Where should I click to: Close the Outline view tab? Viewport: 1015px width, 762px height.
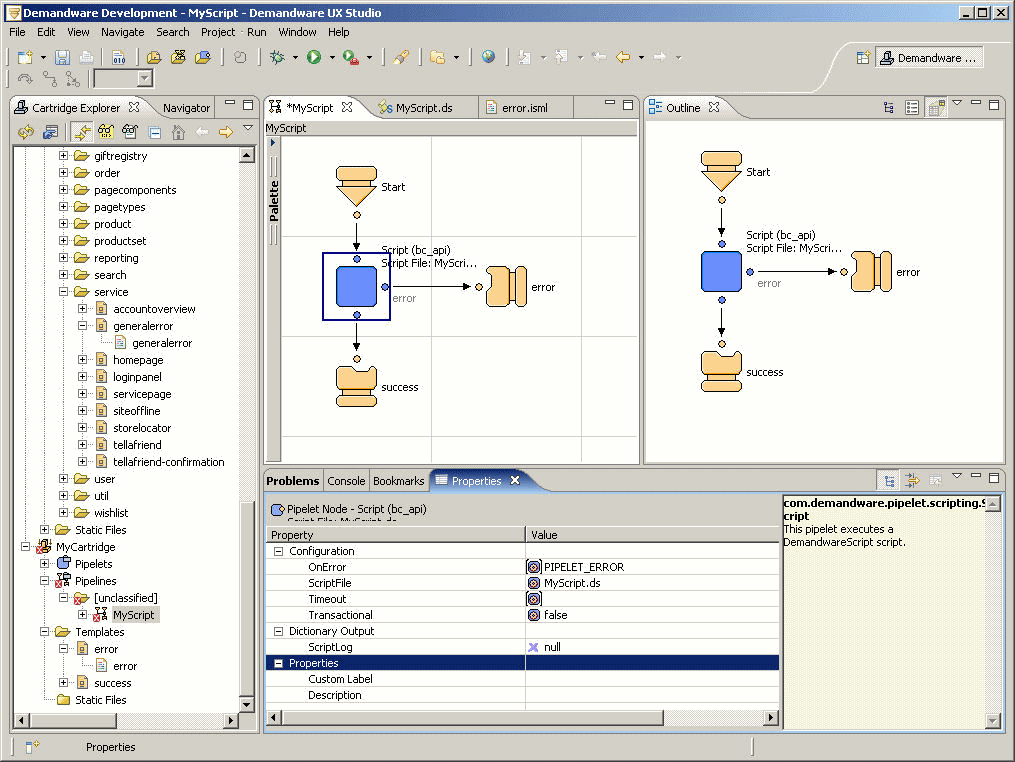(x=713, y=107)
